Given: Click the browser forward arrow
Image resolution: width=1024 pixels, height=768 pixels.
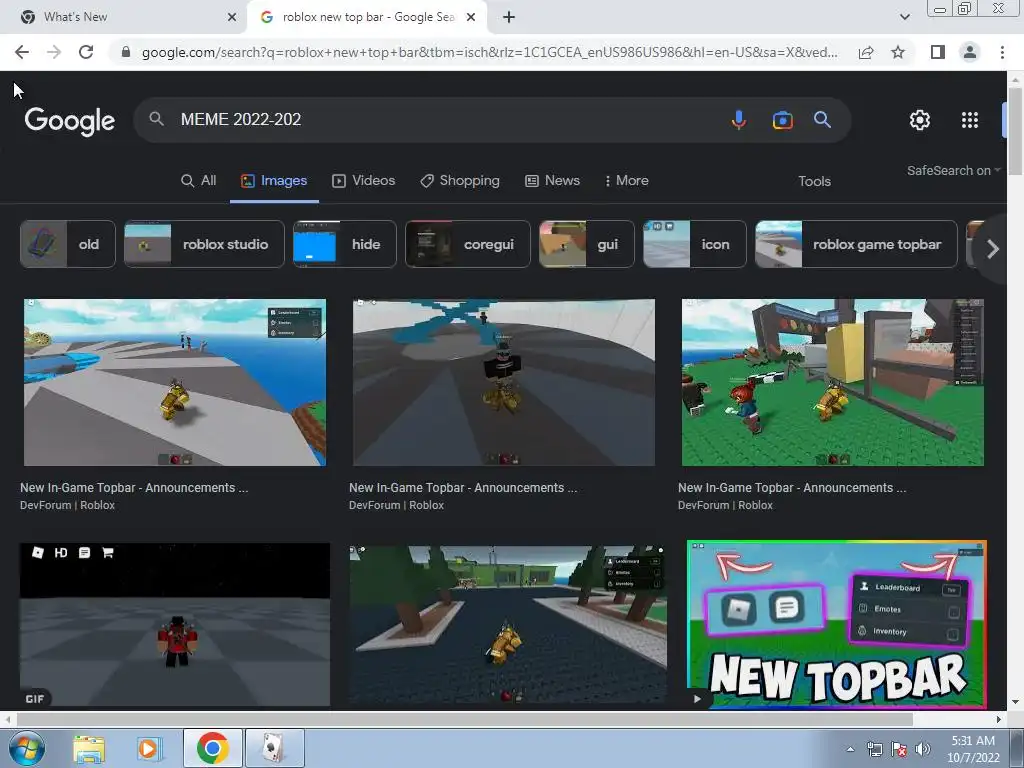Looking at the screenshot, I should (x=54, y=52).
